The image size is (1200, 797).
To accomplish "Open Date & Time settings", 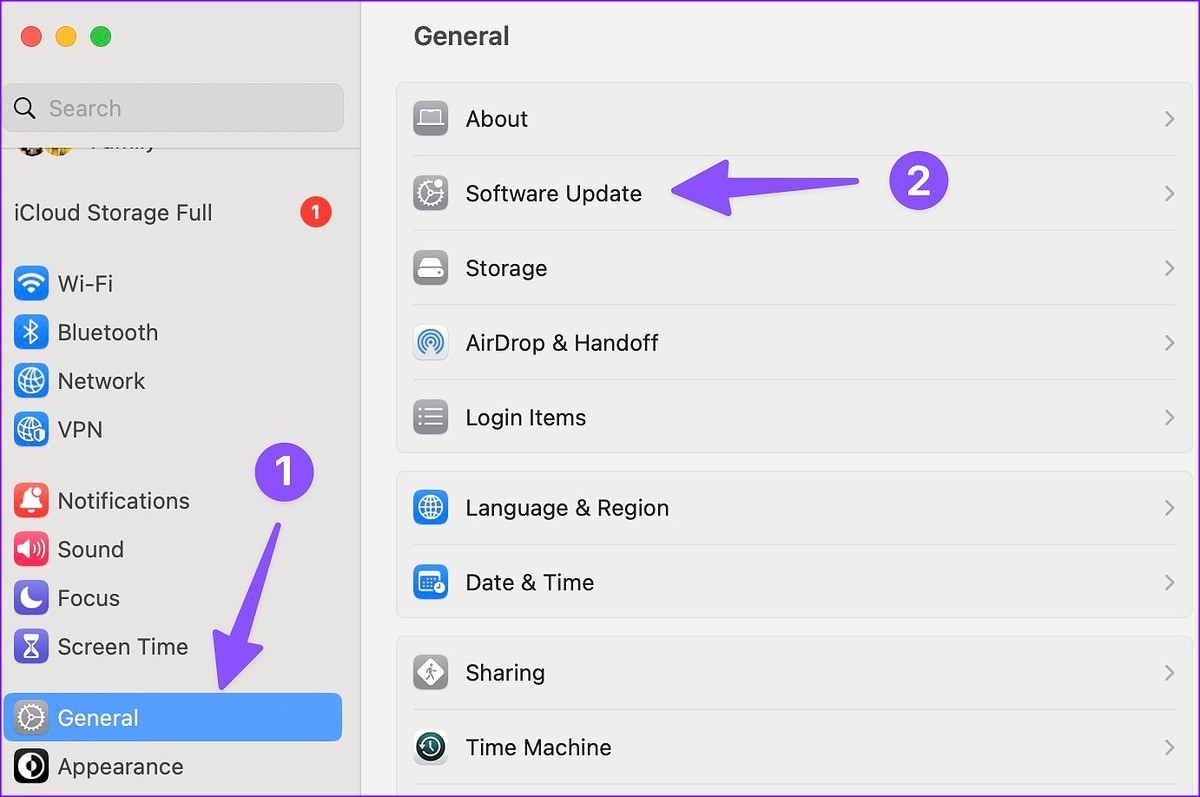I will click(529, 583).
